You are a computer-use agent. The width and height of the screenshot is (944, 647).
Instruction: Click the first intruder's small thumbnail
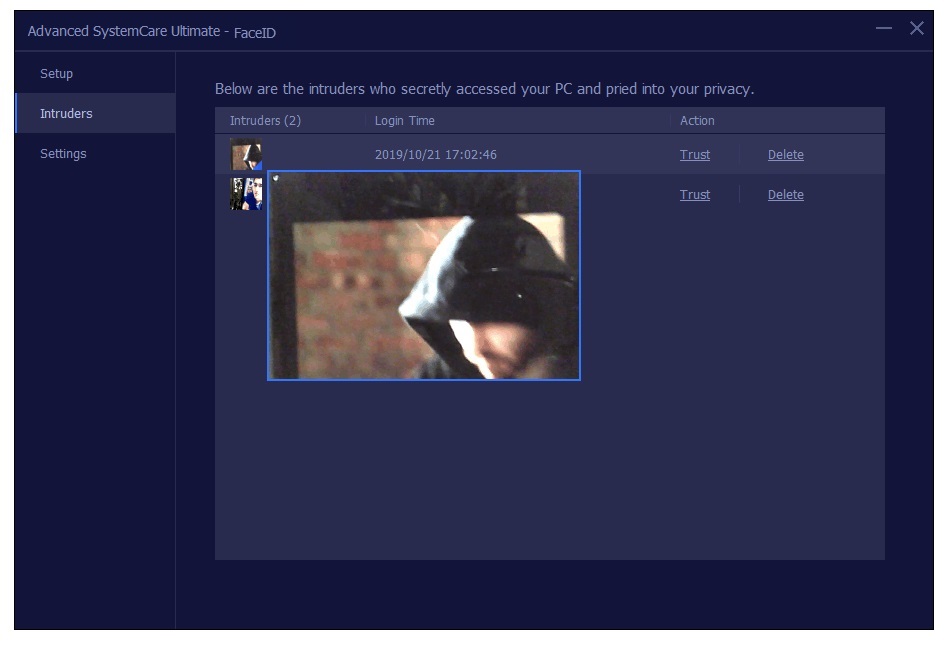point(245,155)
